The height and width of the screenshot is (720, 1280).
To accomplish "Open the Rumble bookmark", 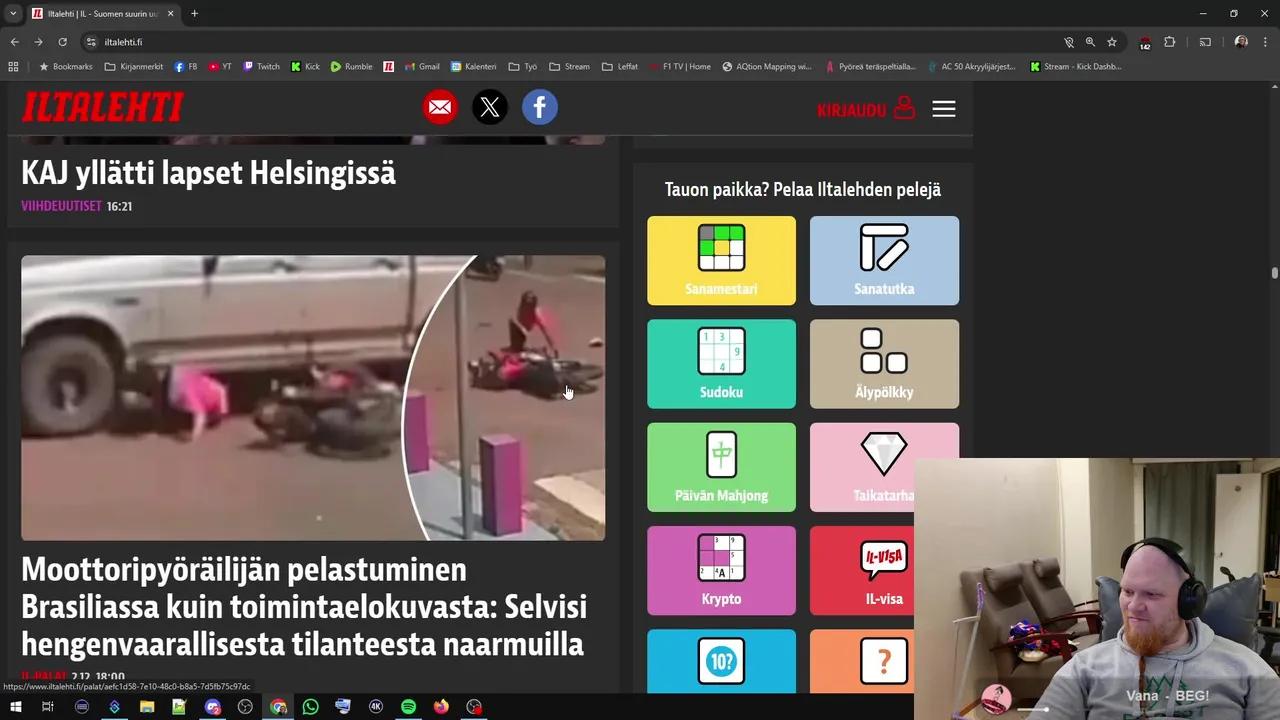I will pos(352,67).
